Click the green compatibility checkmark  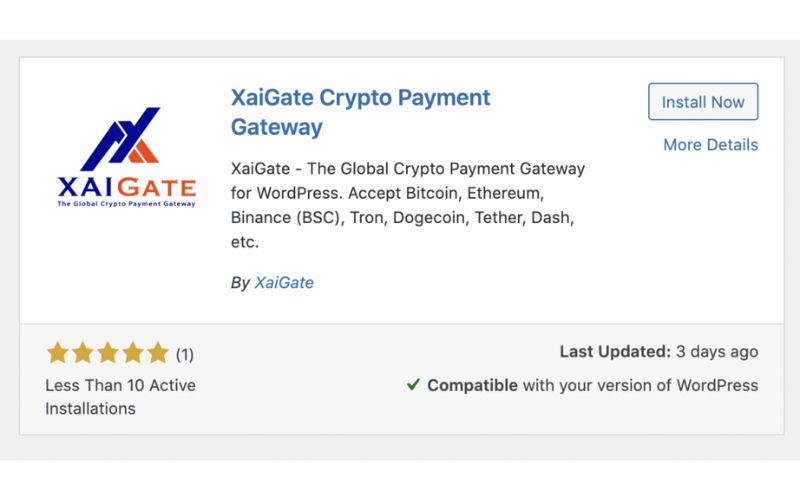pyautogui.click(x=413, y=385)
